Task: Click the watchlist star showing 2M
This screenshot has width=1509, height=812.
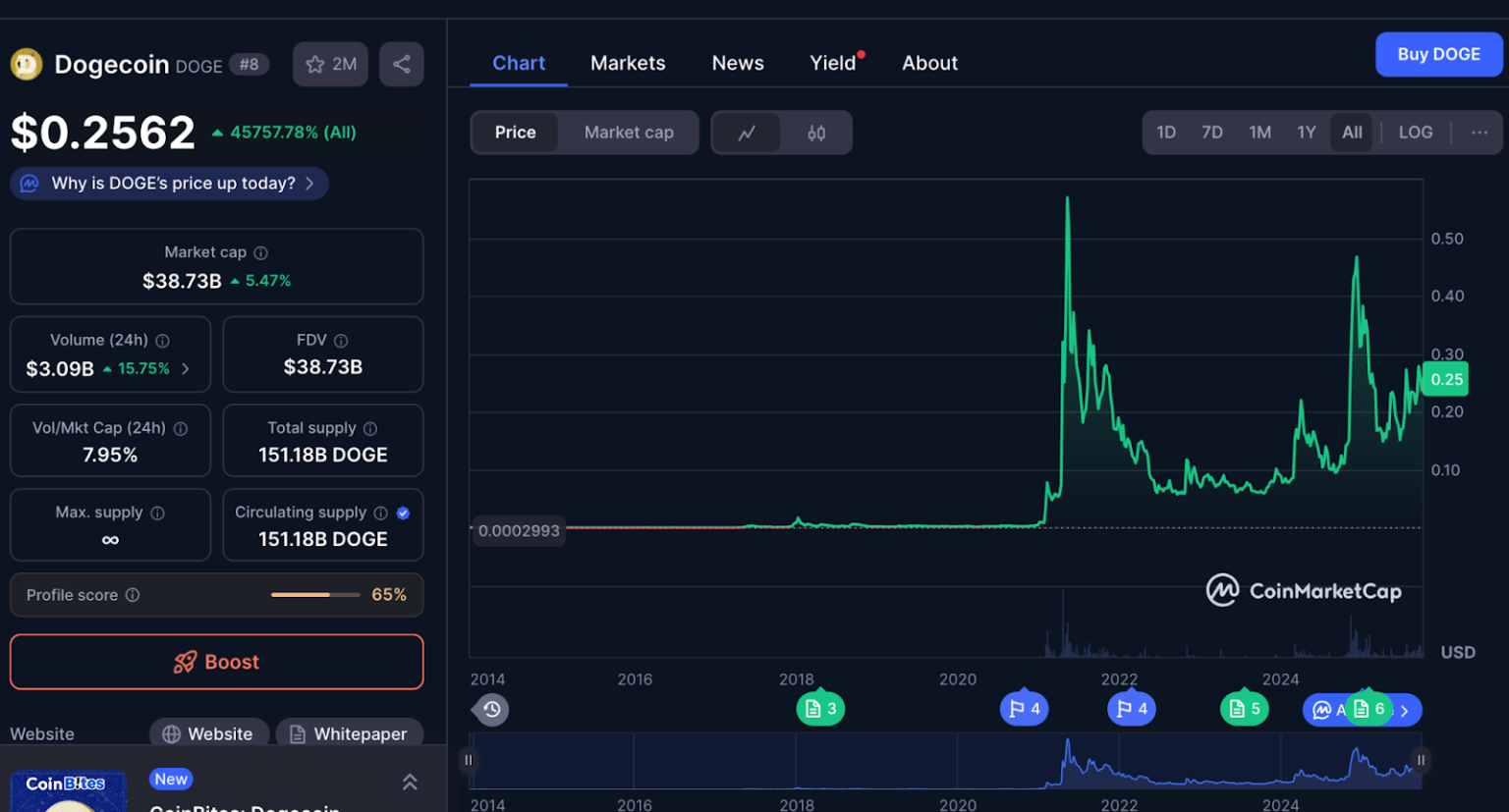Action: point(330,63)
